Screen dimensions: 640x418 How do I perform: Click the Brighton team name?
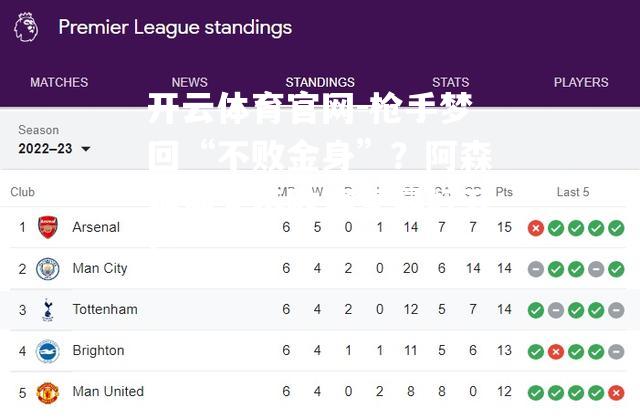pos(98,351)
